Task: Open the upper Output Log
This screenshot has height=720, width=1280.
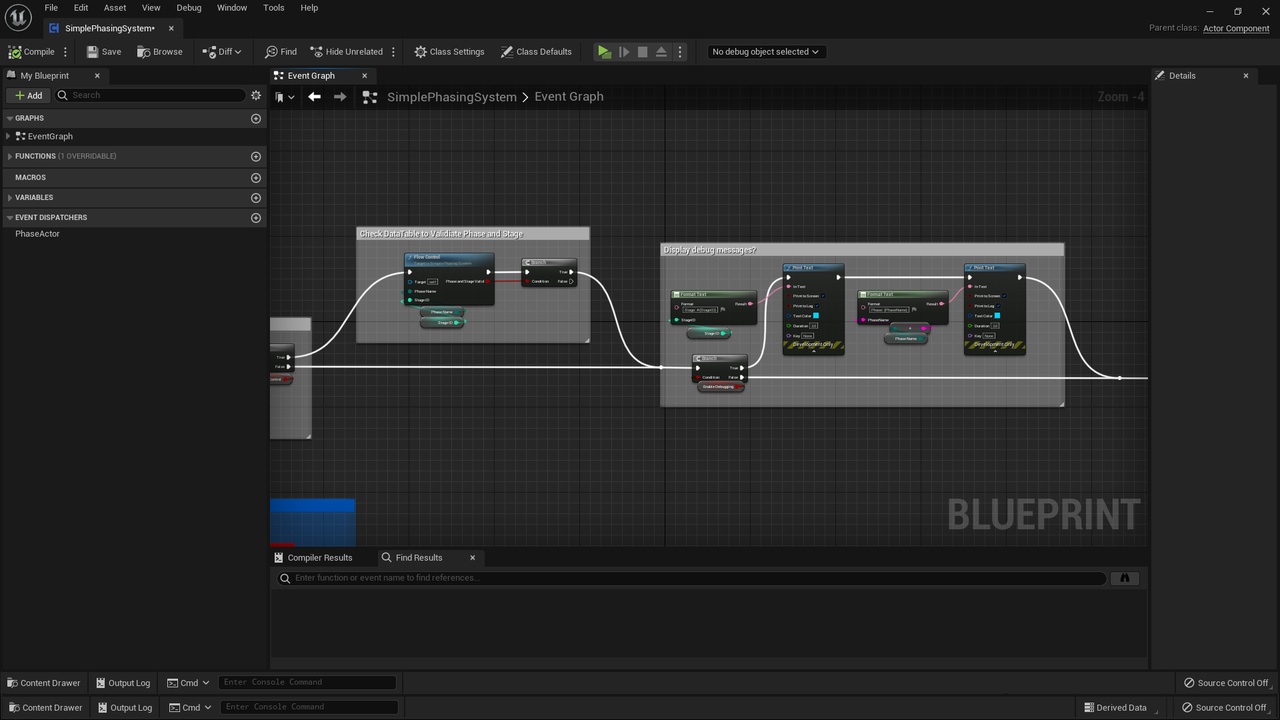Action: coord(123,683)
